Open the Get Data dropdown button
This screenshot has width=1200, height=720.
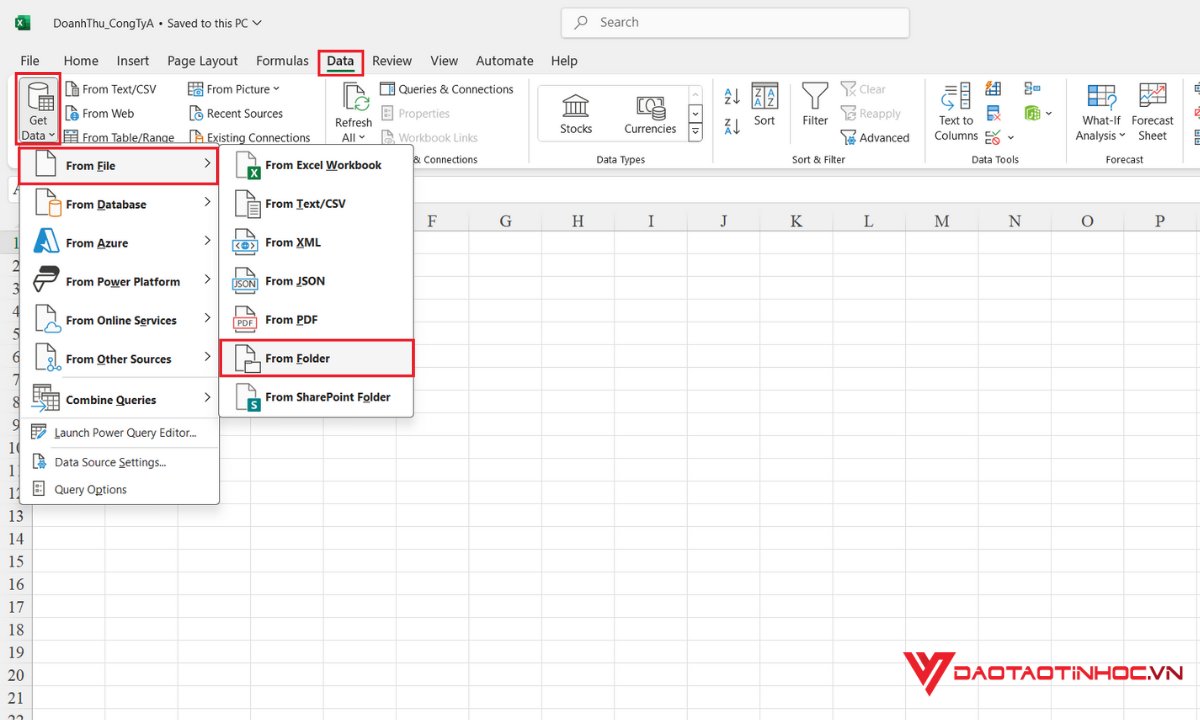pyautogui.click(x=38, y=110)
